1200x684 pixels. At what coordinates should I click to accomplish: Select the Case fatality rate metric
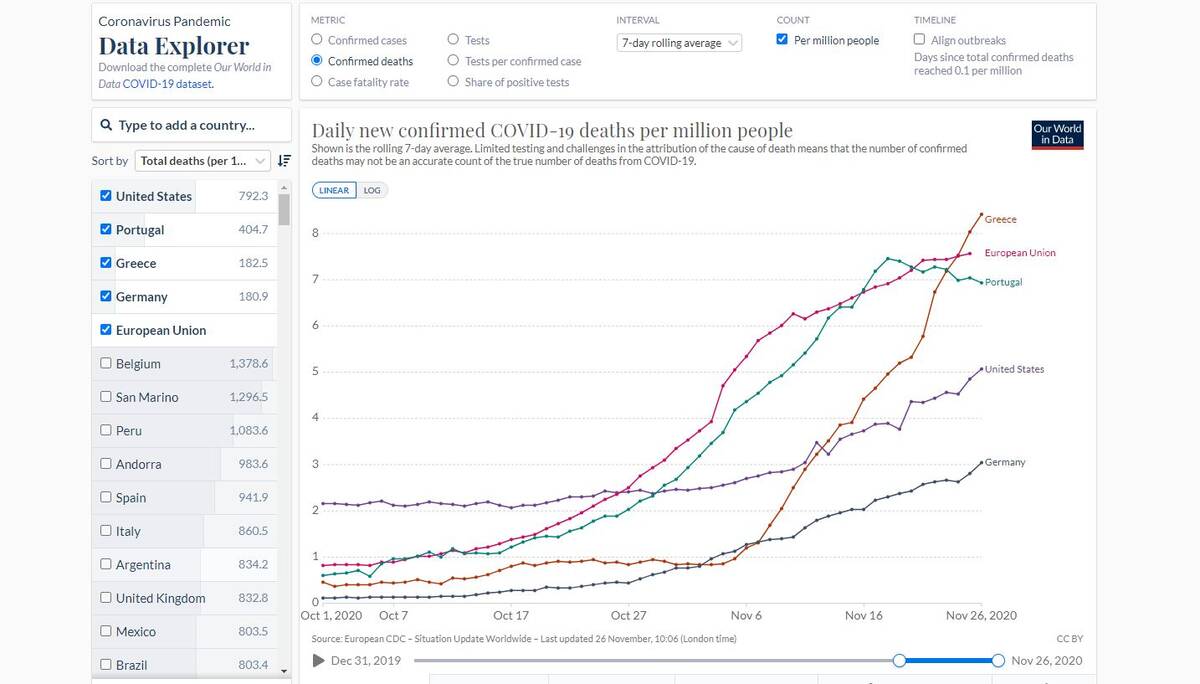click(x=317, y=82)
